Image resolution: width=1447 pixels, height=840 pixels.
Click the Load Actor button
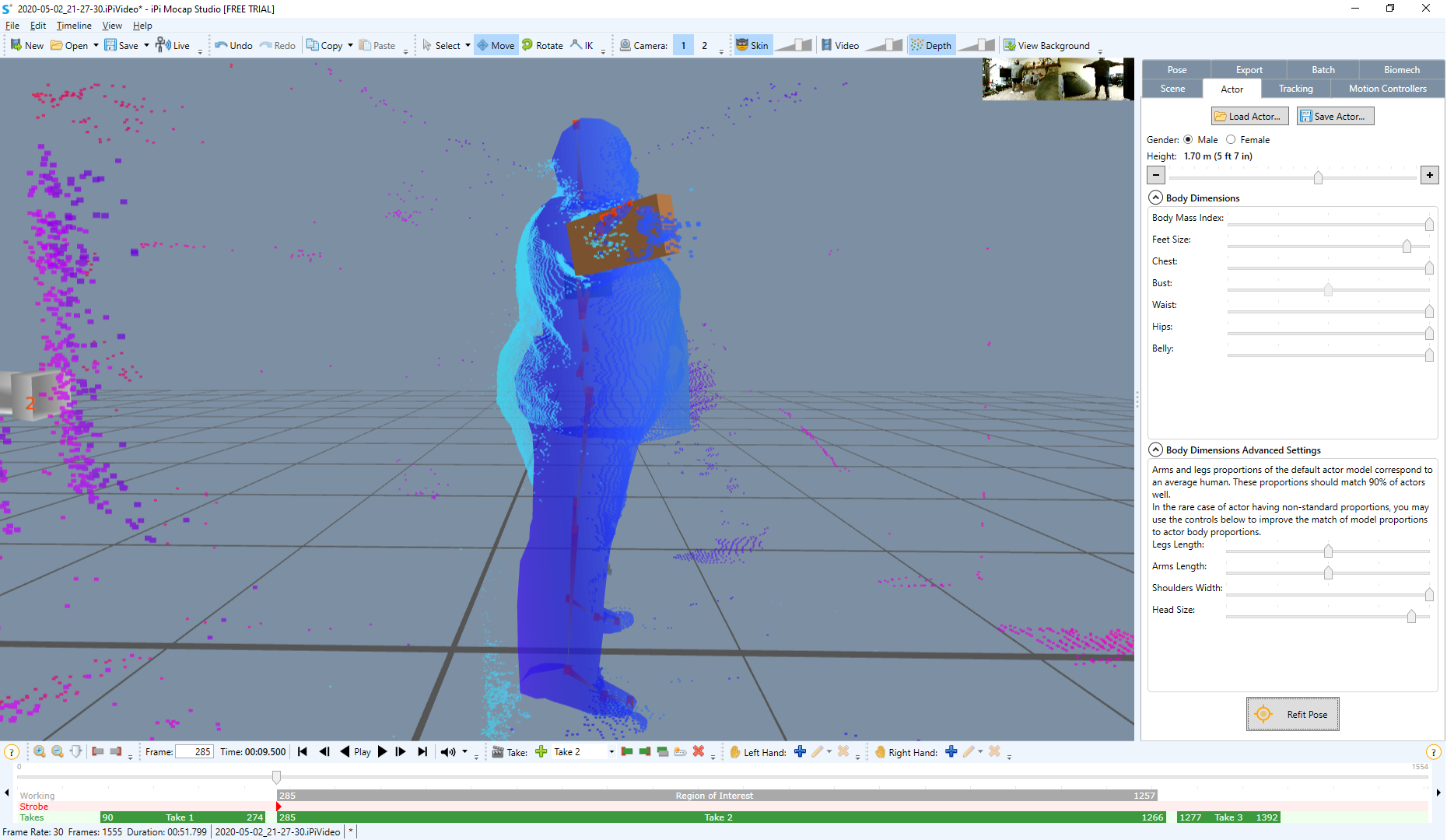(1249, 116)
